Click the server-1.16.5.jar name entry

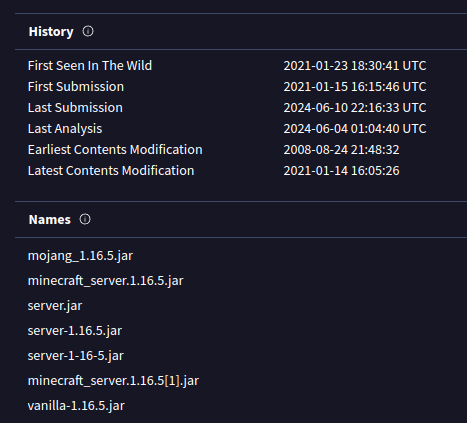point(75,331)
